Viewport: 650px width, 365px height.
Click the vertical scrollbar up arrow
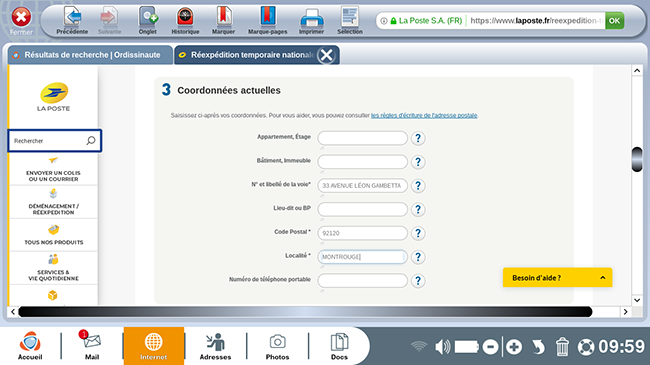(x=637, y=71)
